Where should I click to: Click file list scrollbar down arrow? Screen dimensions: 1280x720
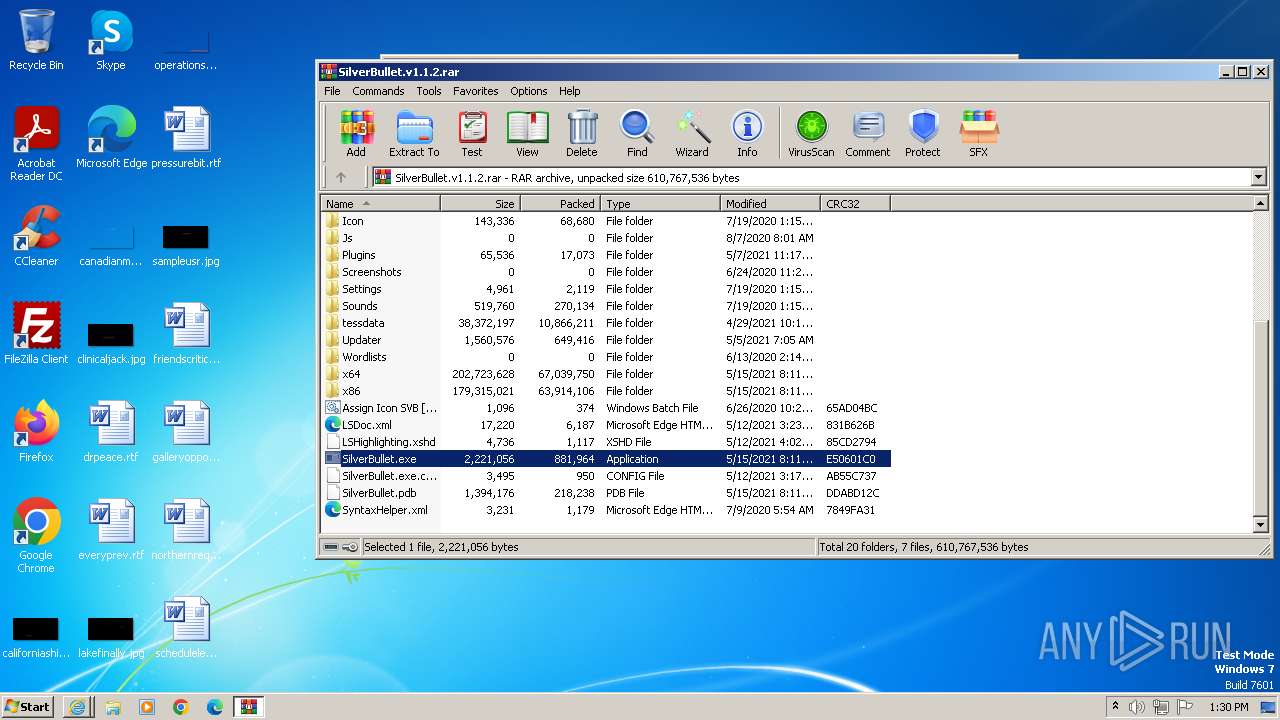click(1260, 525)
